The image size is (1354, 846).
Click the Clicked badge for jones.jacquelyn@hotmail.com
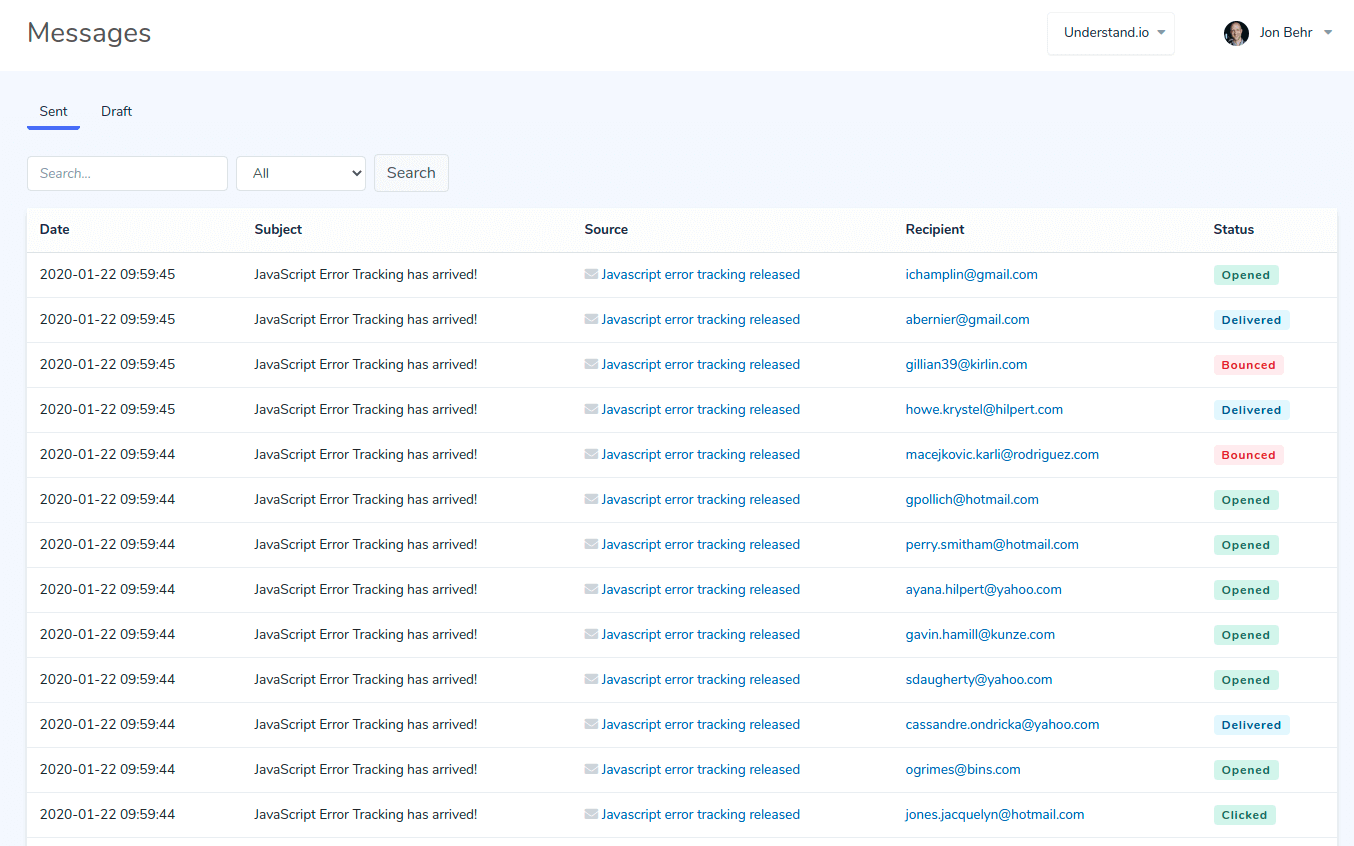click(x=1244, y=815)
